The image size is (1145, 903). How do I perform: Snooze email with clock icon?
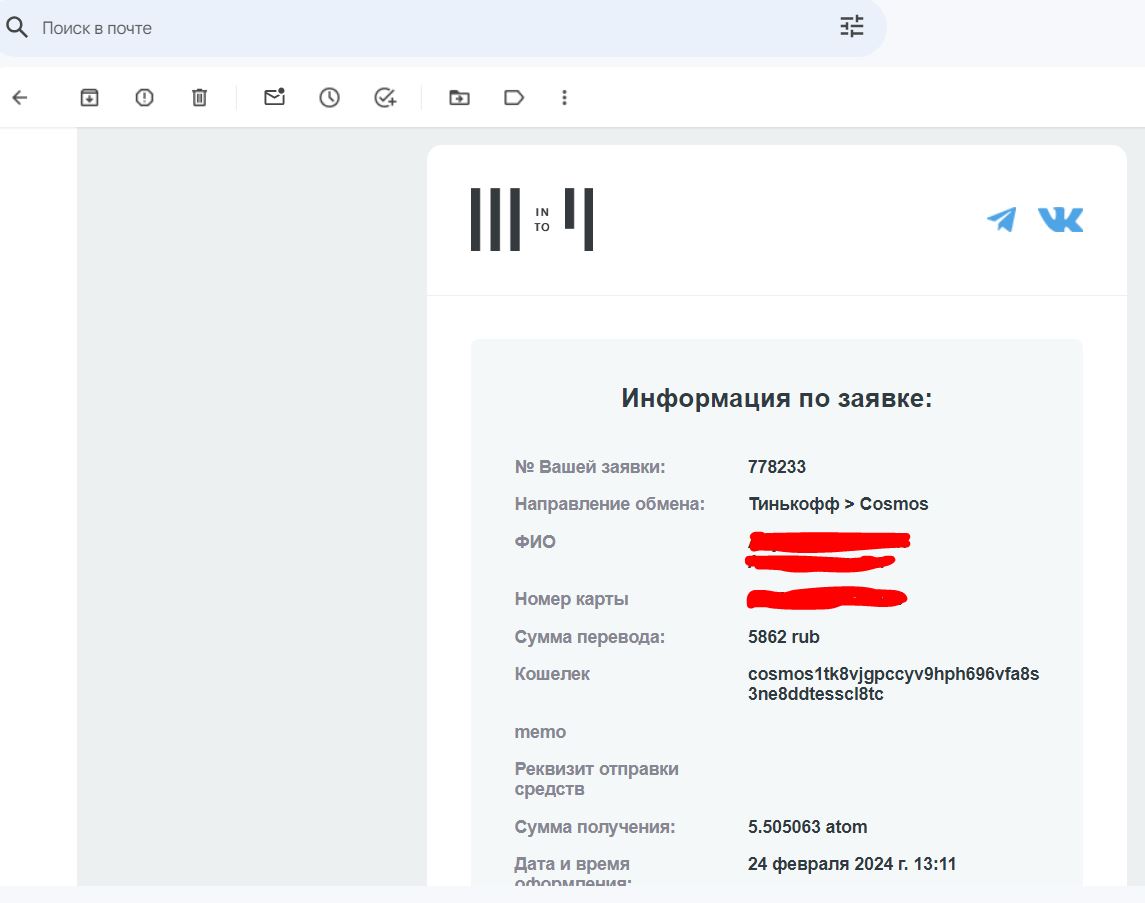(x=329, y=97)
